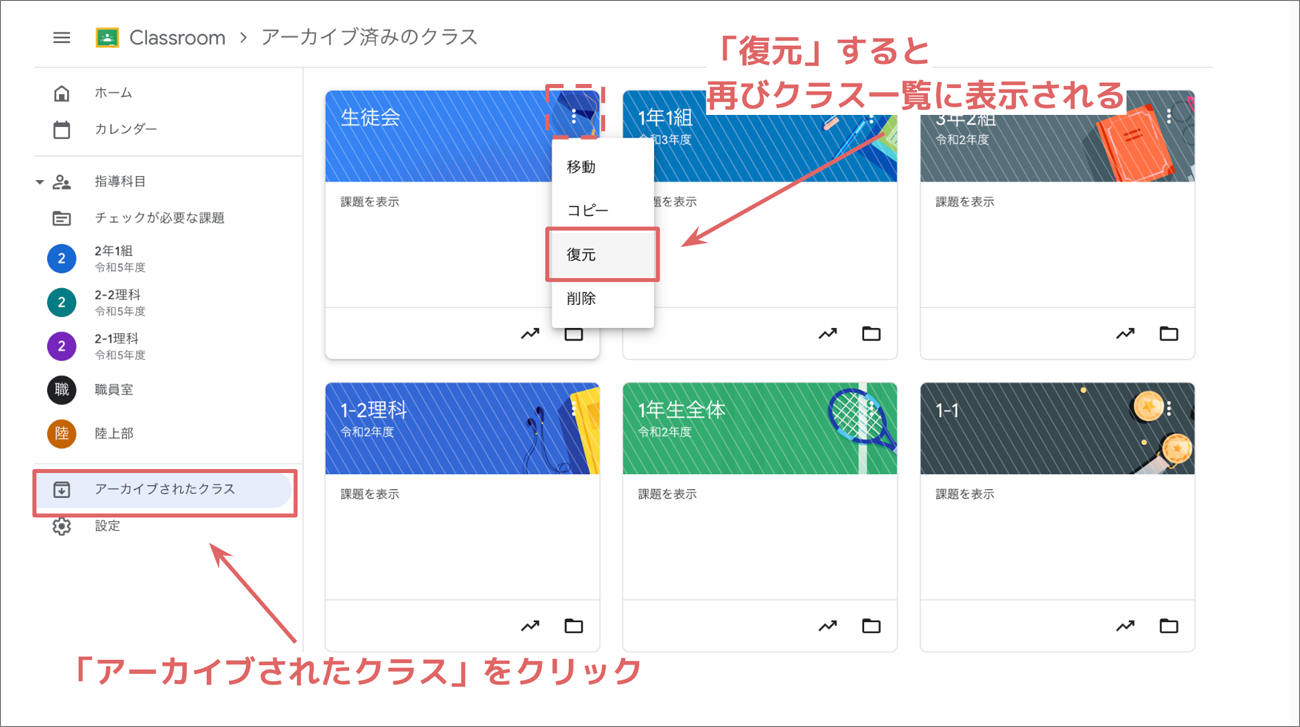Open Drive folder icon on 1年1組 card
Viewport: 1300px width, 727px height.
click(x=872, y=334)
